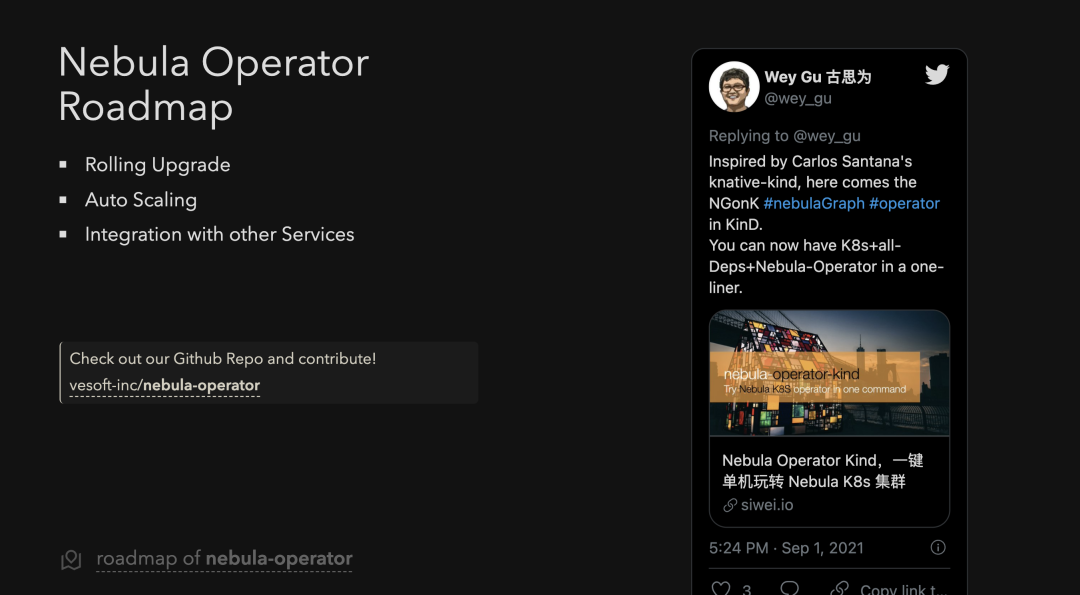Click the Wey Gu display name

[817, 77]
